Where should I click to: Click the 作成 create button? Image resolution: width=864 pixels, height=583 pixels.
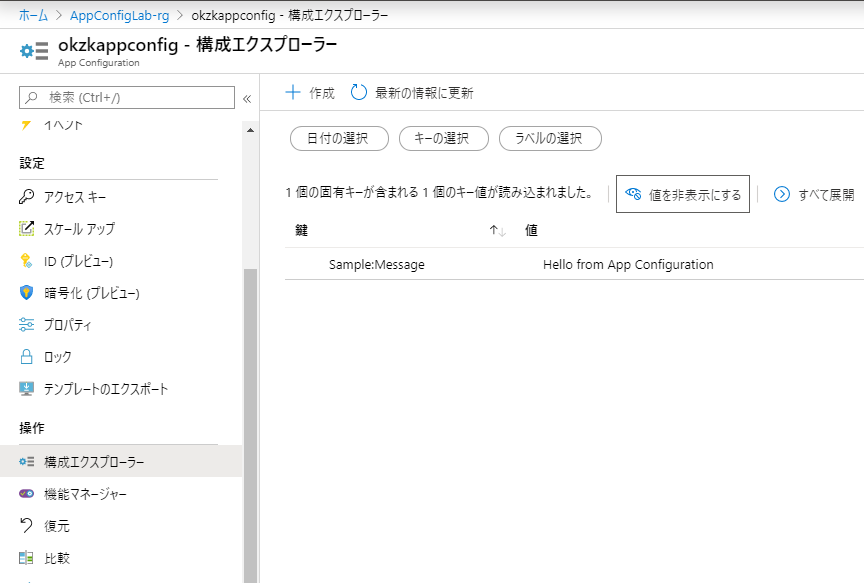tap(310, 93)
